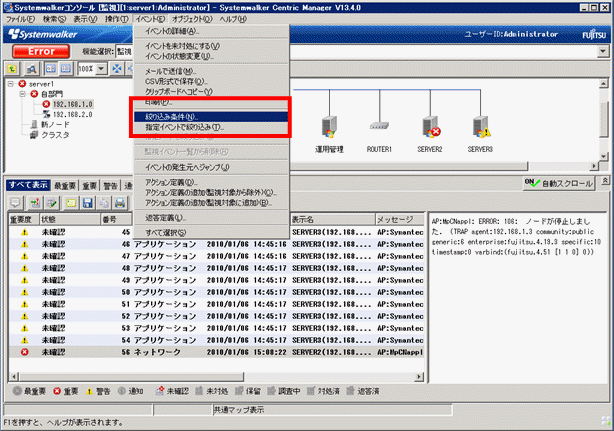Click the 最重要 legend icon in status bar
This screenshot has height=431, width=614.
[17, 391]
